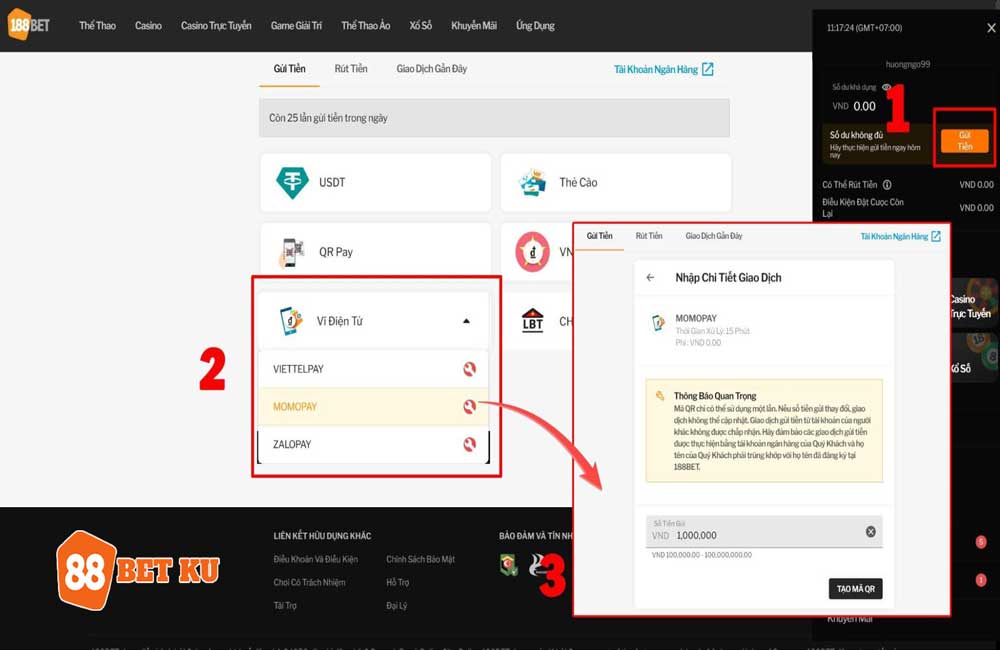Clear the deposit amount field
This screenshot has width=1000, height=650.
(x=871, y=531)
